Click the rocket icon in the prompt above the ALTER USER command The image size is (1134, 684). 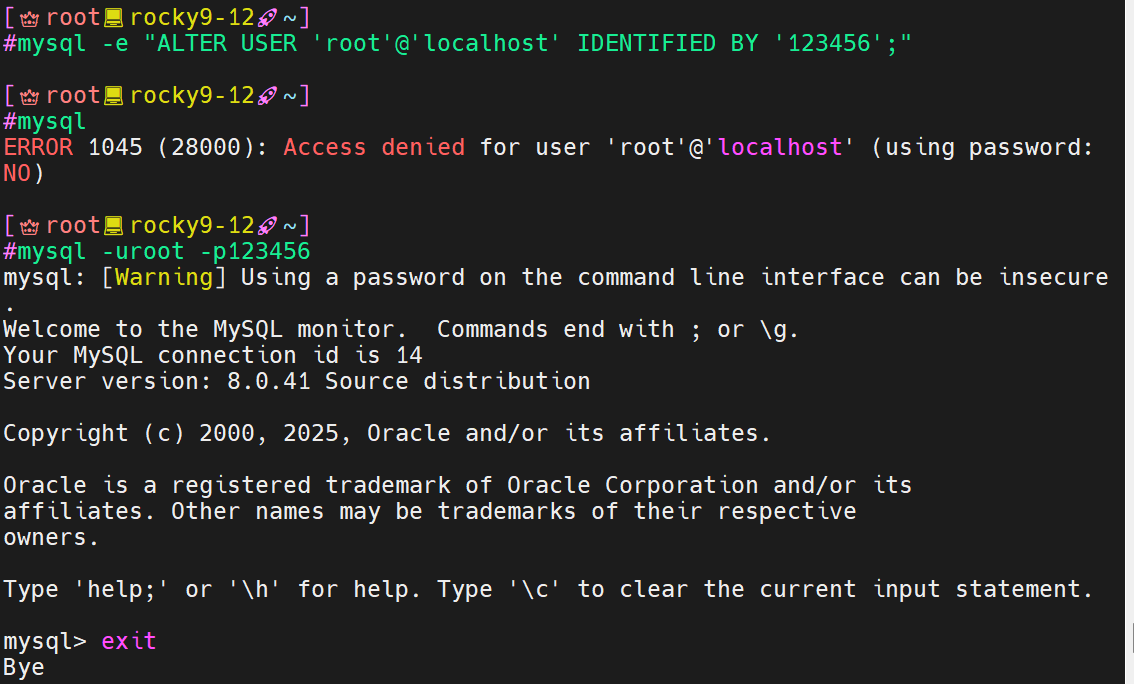click(x=268, y=18)
